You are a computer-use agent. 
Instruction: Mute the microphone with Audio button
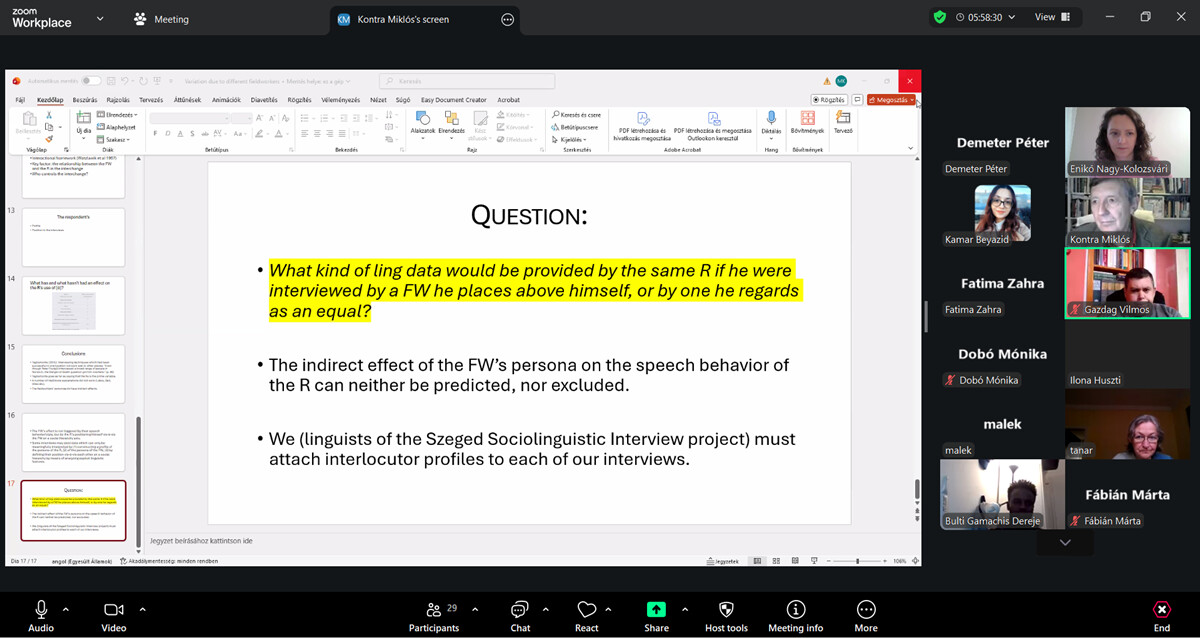[41, 610]
